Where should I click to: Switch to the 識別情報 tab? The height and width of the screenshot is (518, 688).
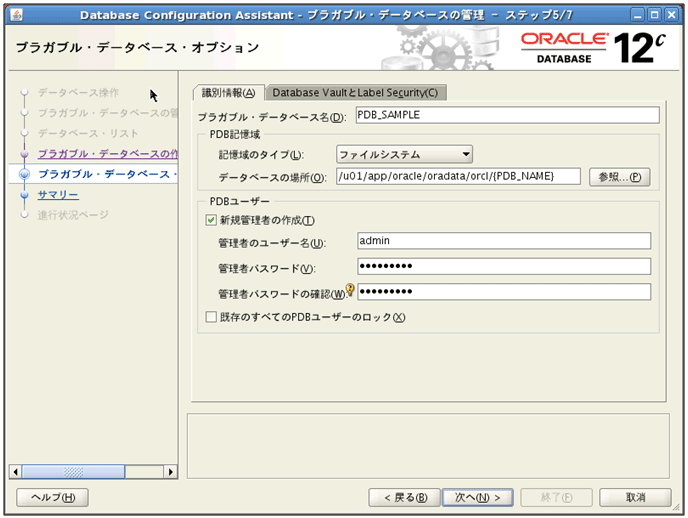pyautogui.click(x=229, y=93)
